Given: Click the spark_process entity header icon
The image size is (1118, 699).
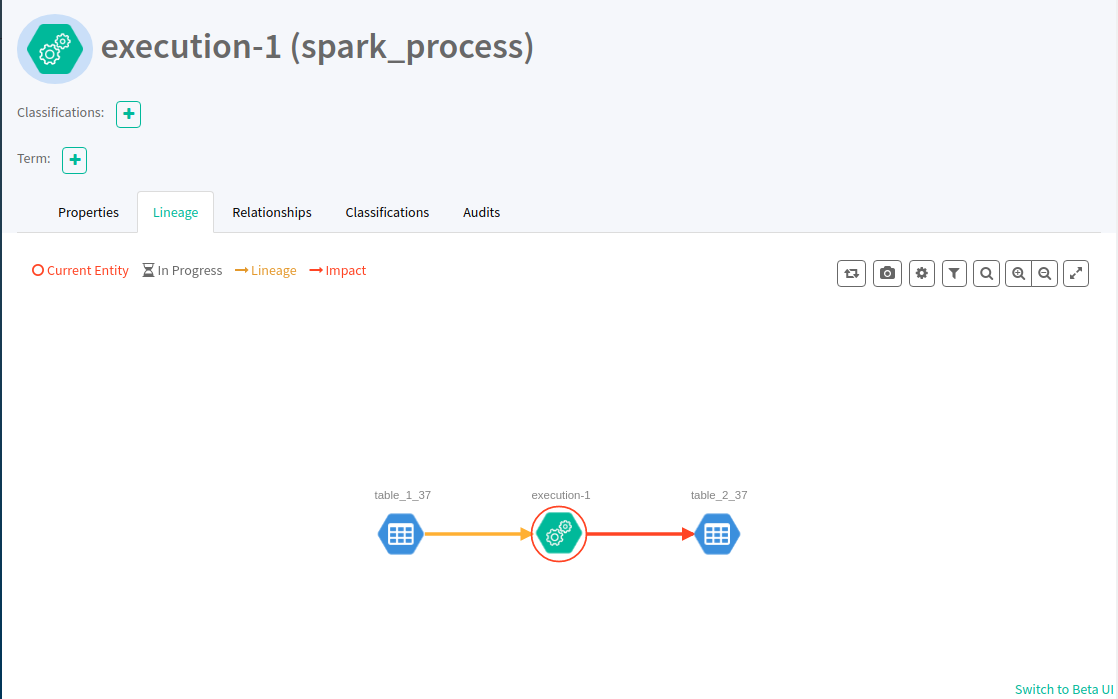Looking at the screenshot, I should (55, 49).
